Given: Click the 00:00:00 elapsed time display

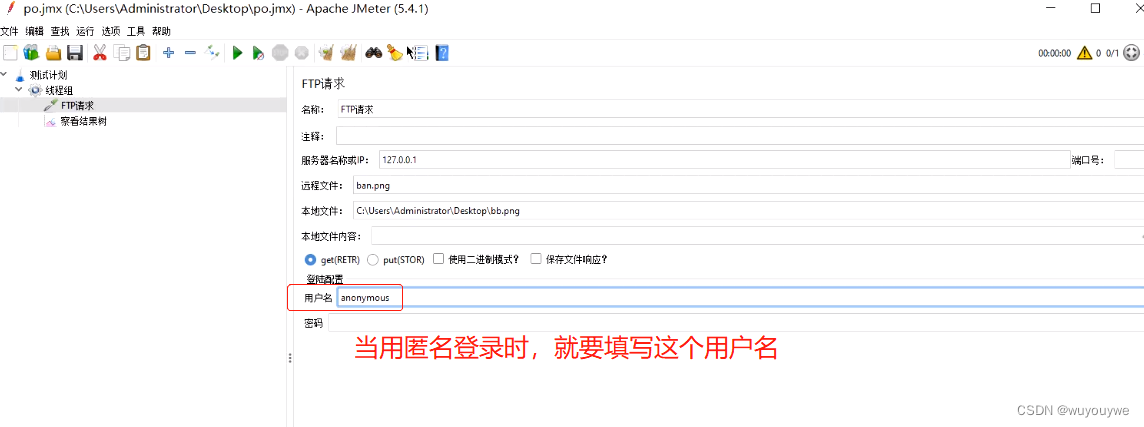Looking at the screenshot, I should pos(1054,53).
